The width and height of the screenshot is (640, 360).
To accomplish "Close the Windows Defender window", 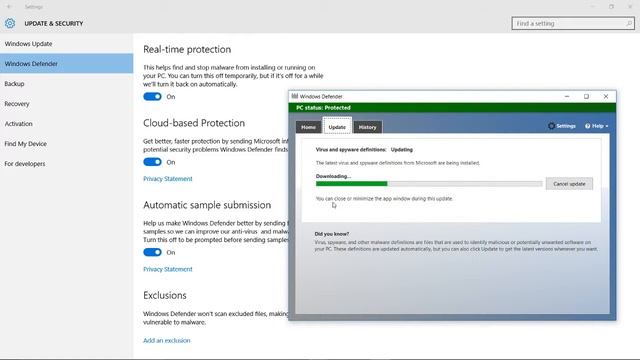I will [x=606, y=96].
